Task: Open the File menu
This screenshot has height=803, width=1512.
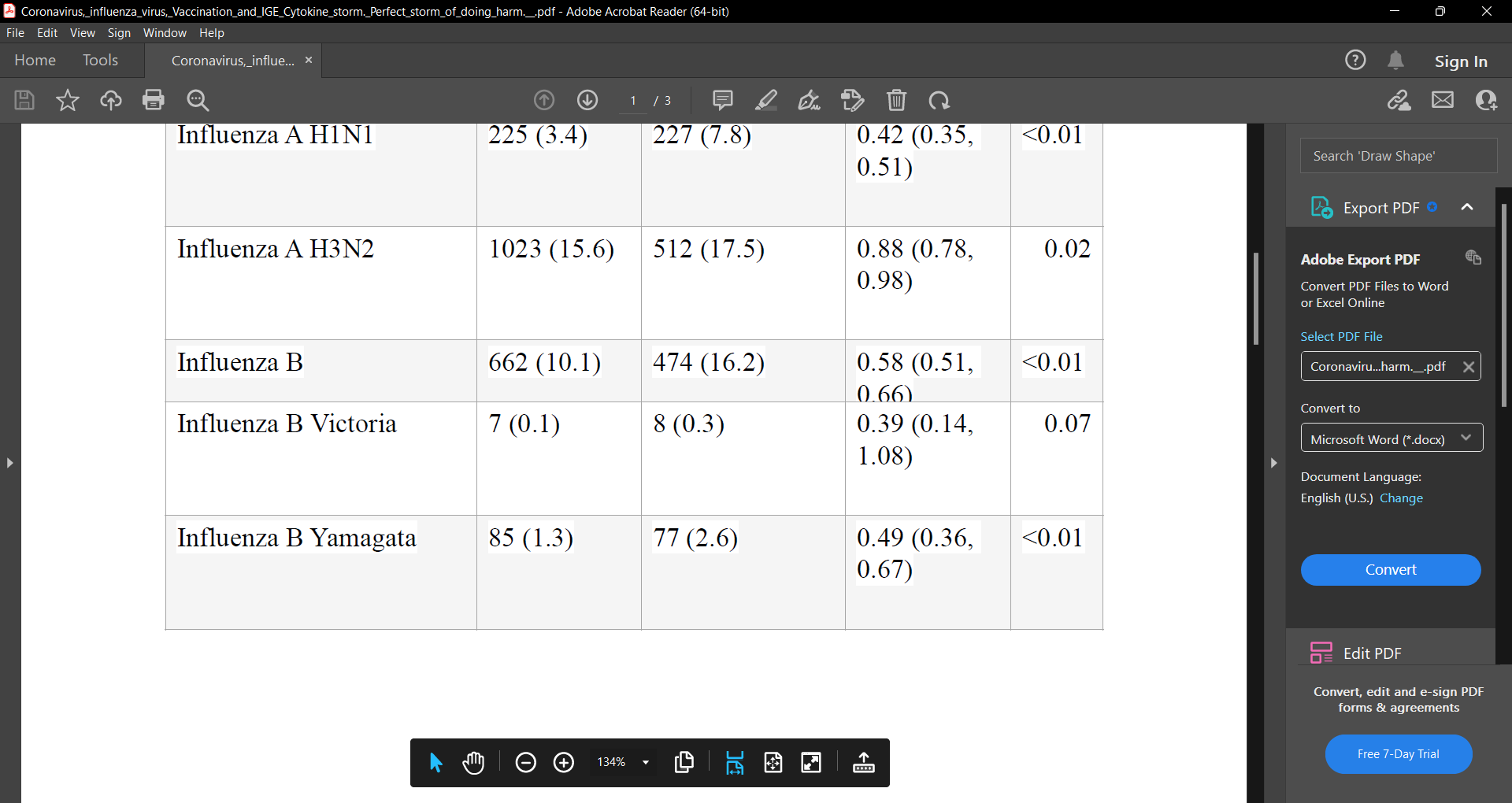Action: point(15,33)
